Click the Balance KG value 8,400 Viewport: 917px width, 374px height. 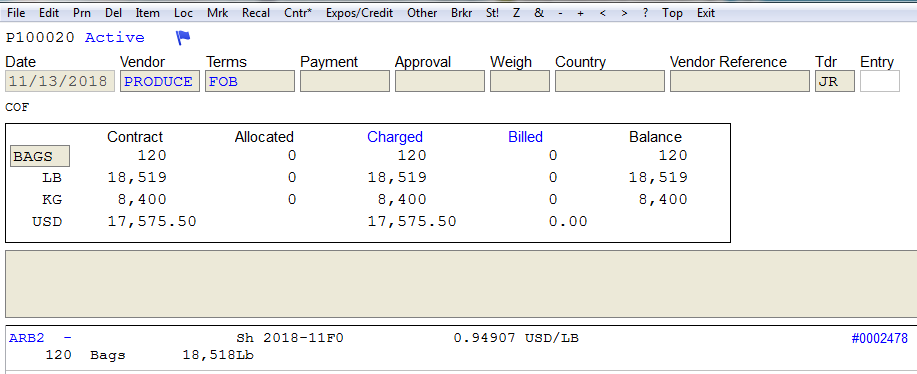point(663,199)
